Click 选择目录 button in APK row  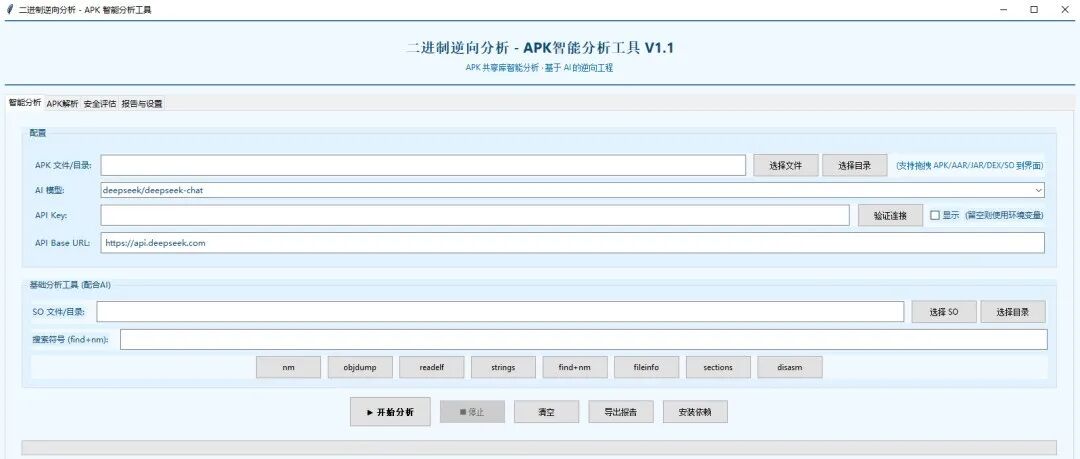click(x=854, y=165)
